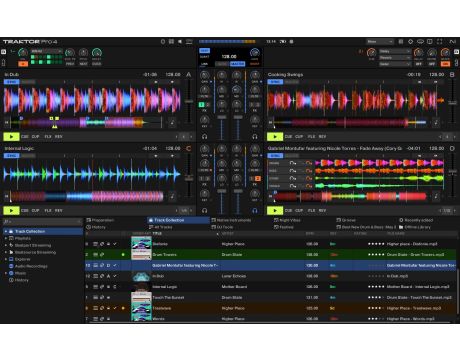Click CUE on deck C
460x360 pixels.
[x=25, y=211]
